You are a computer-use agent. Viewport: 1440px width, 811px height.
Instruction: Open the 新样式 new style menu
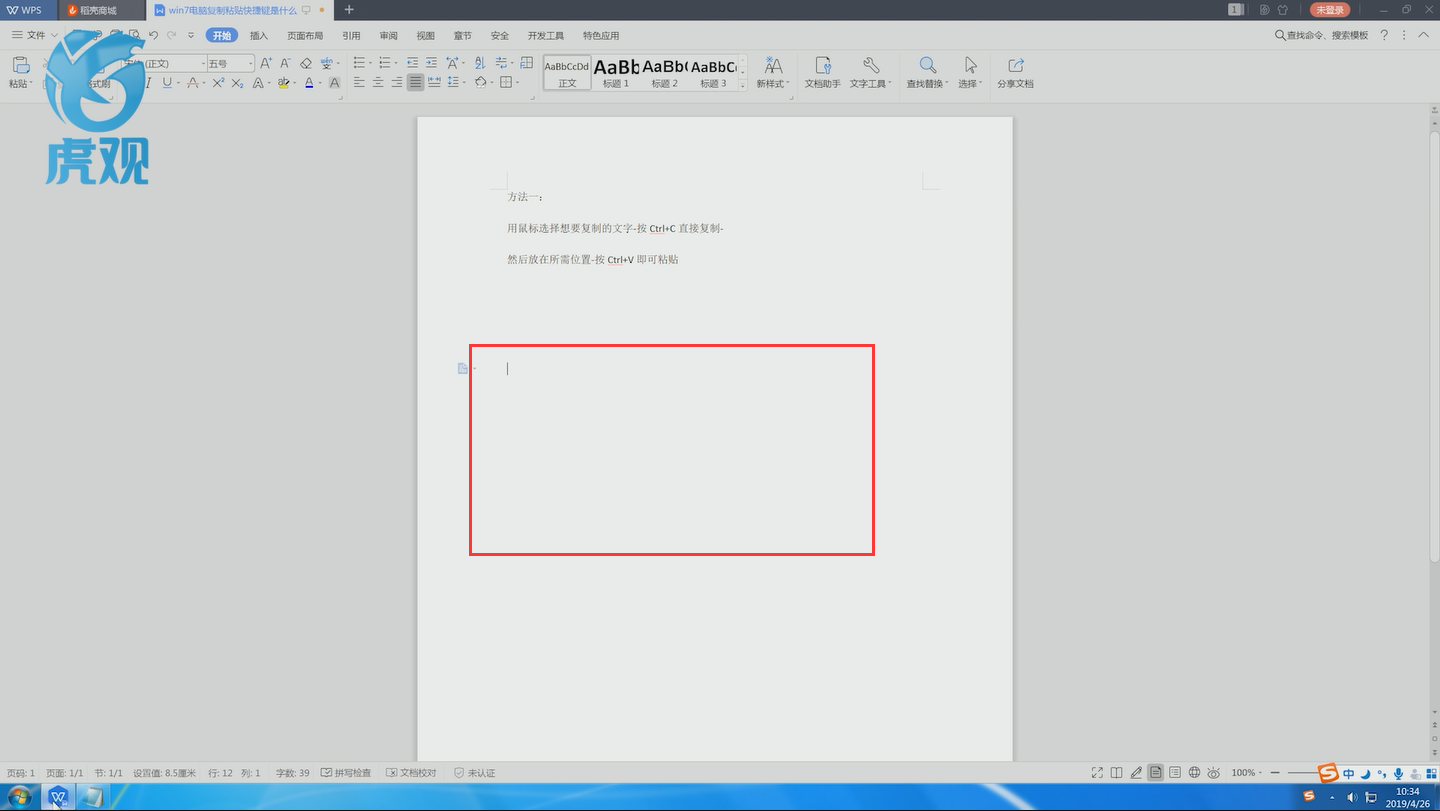[773, 72]
